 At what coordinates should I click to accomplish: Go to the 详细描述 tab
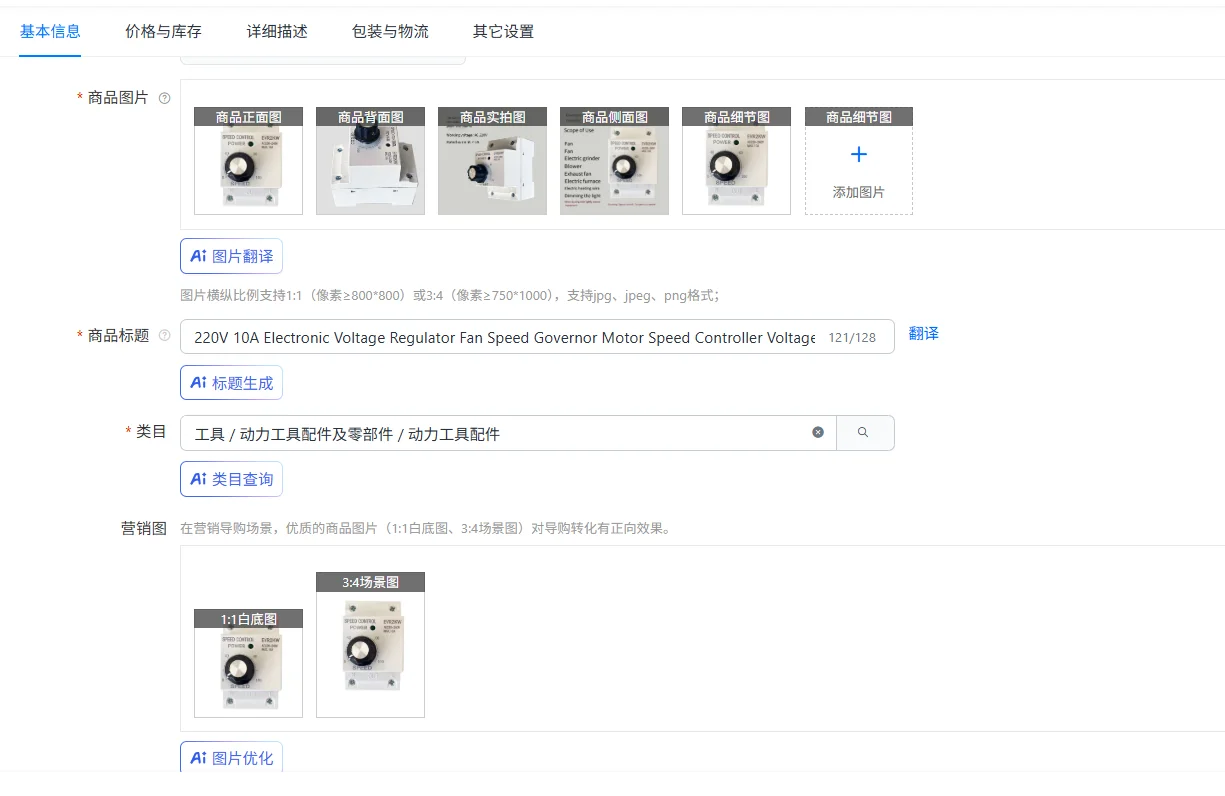277,31
